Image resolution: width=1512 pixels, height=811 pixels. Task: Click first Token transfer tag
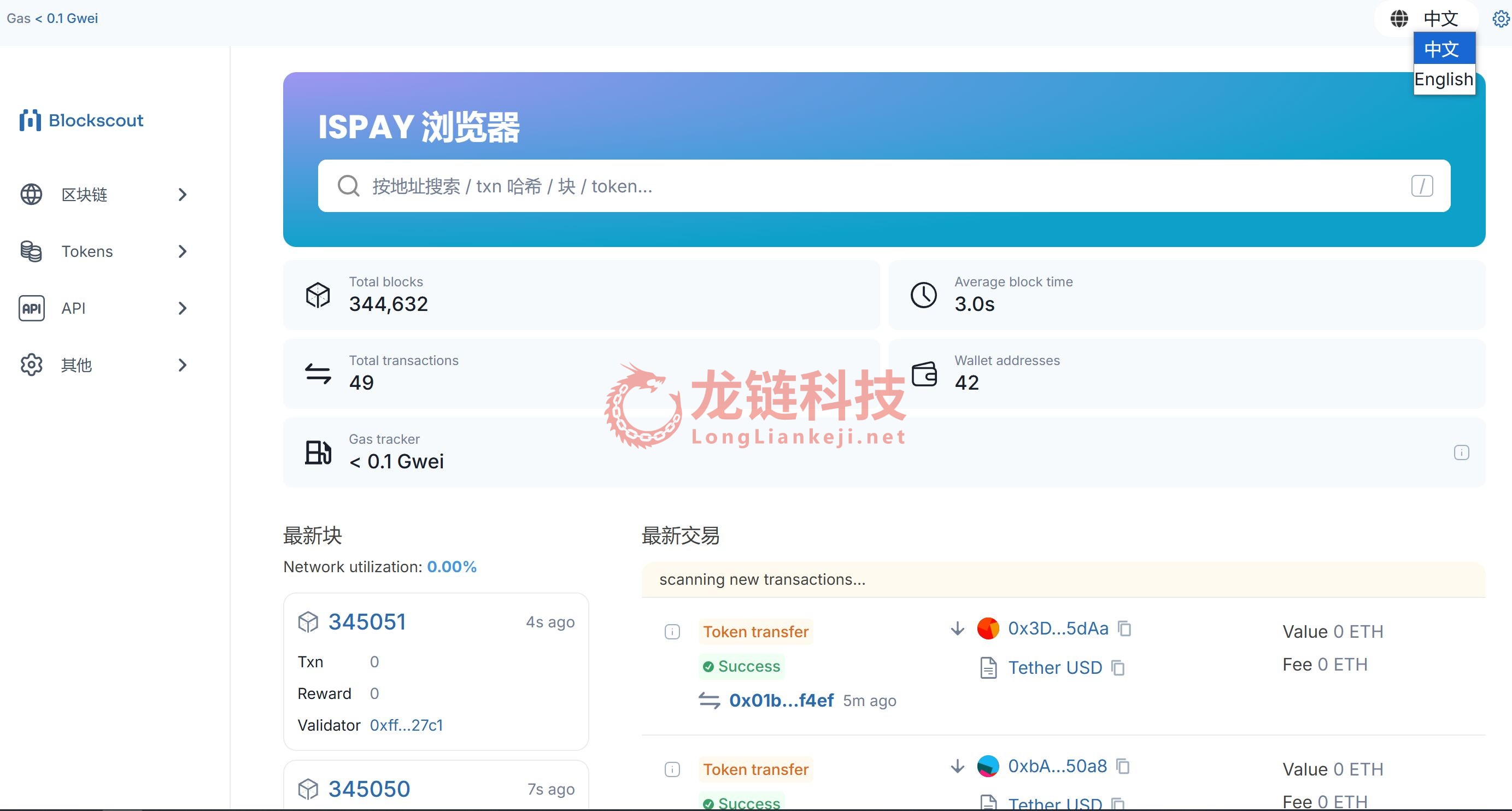(x=755, y=631)
